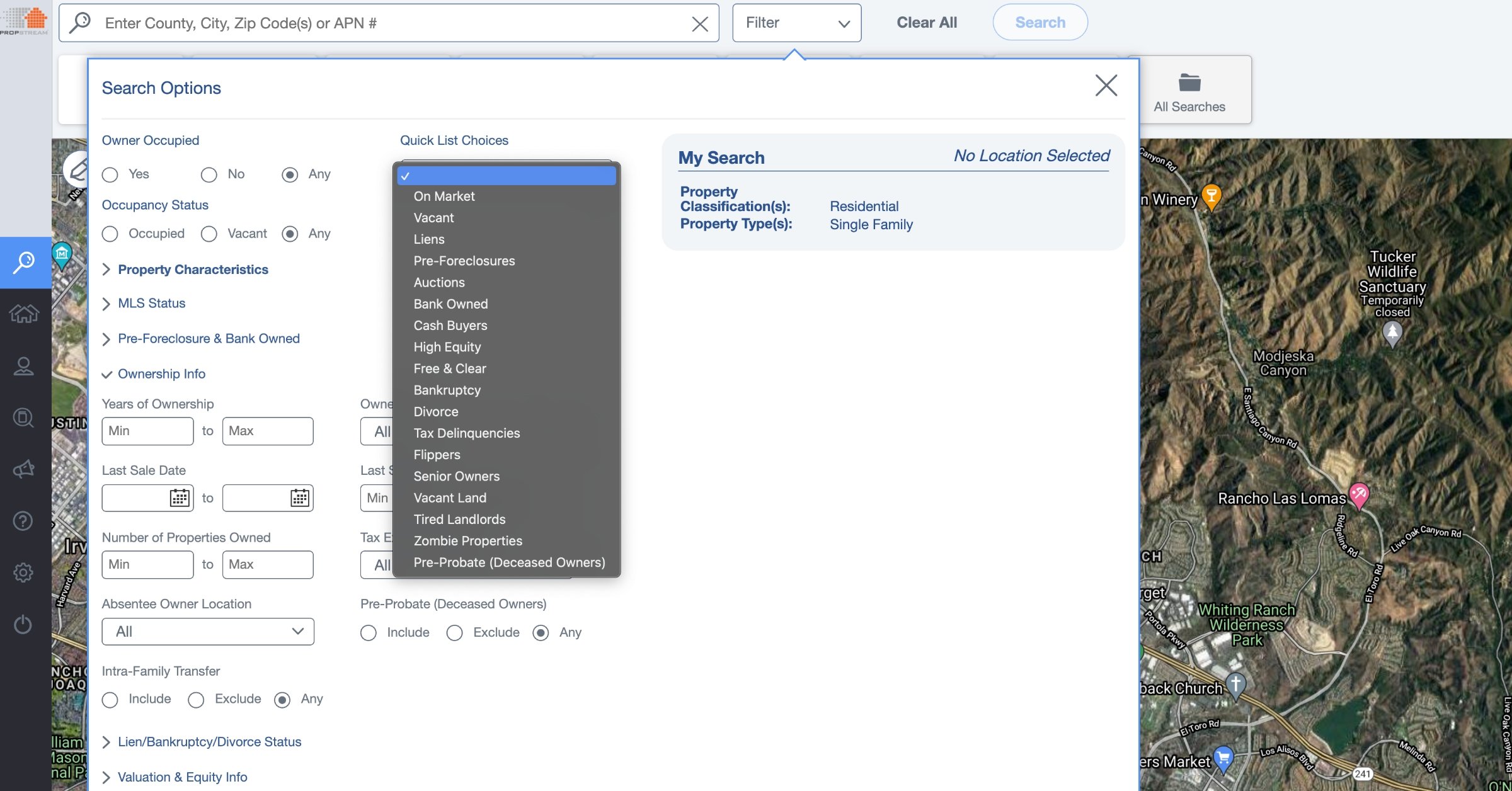Click the document search icon in sidebar

click(x=23, y=418)
